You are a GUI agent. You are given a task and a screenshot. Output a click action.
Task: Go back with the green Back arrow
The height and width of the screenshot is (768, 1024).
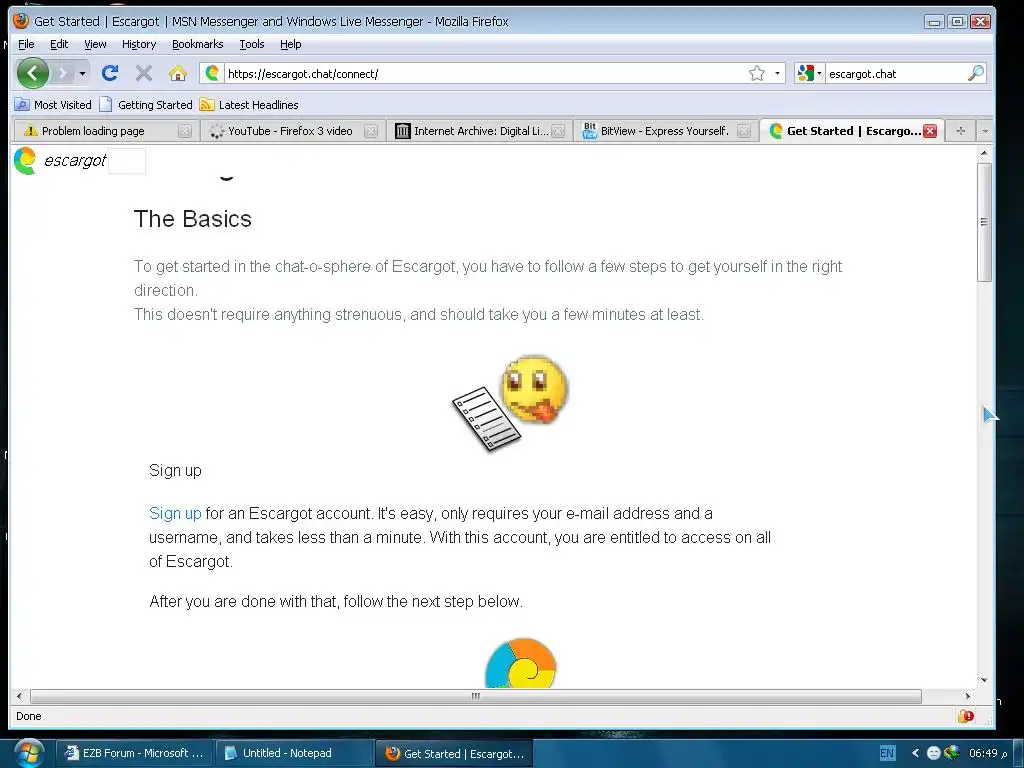point(33,73)
